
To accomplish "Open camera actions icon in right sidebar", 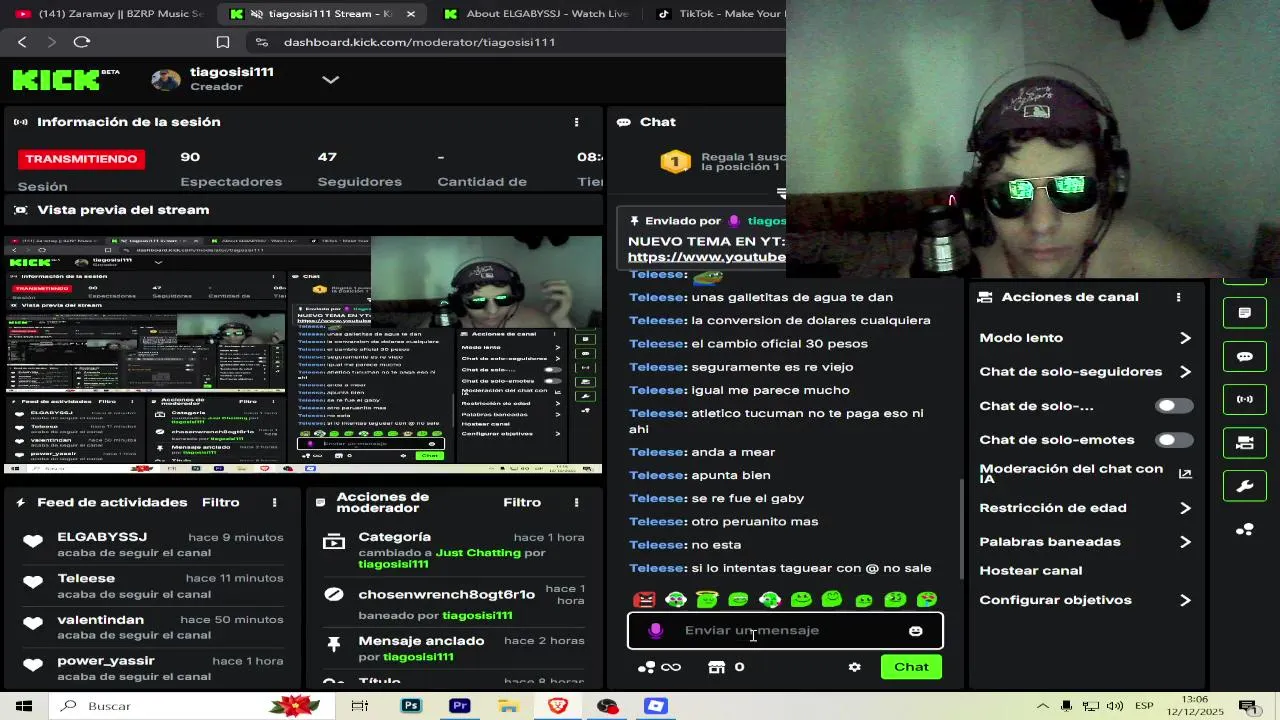I will [x=1245, y=443].
